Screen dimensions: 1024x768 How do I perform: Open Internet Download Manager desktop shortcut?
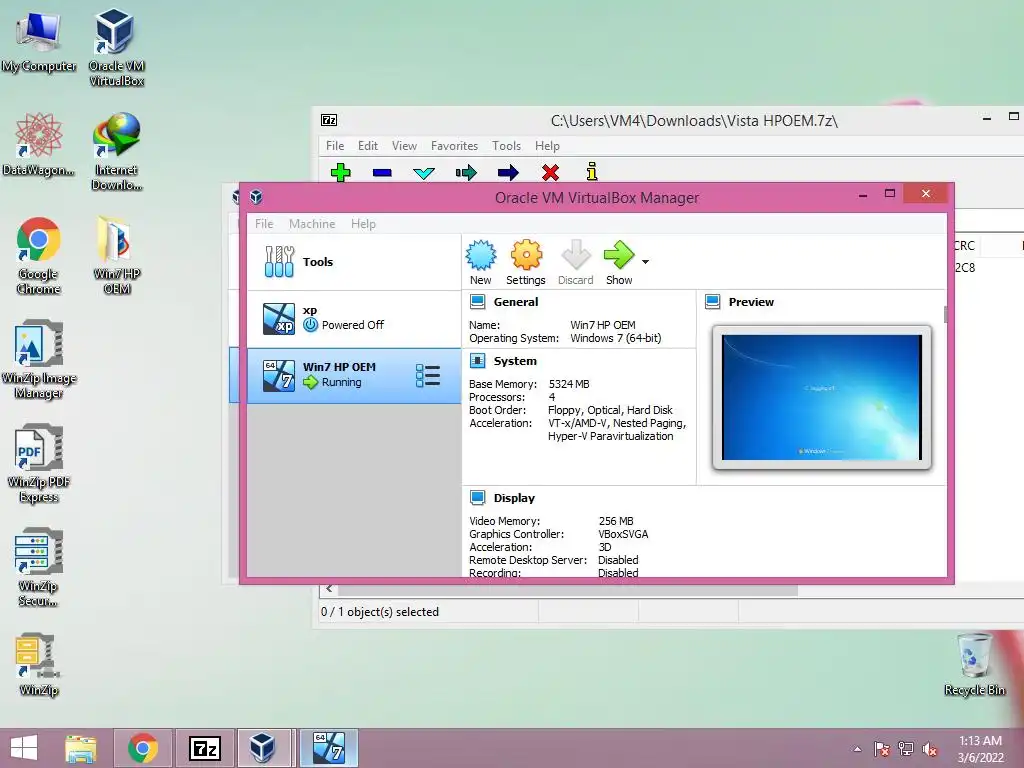coord(116,152)
